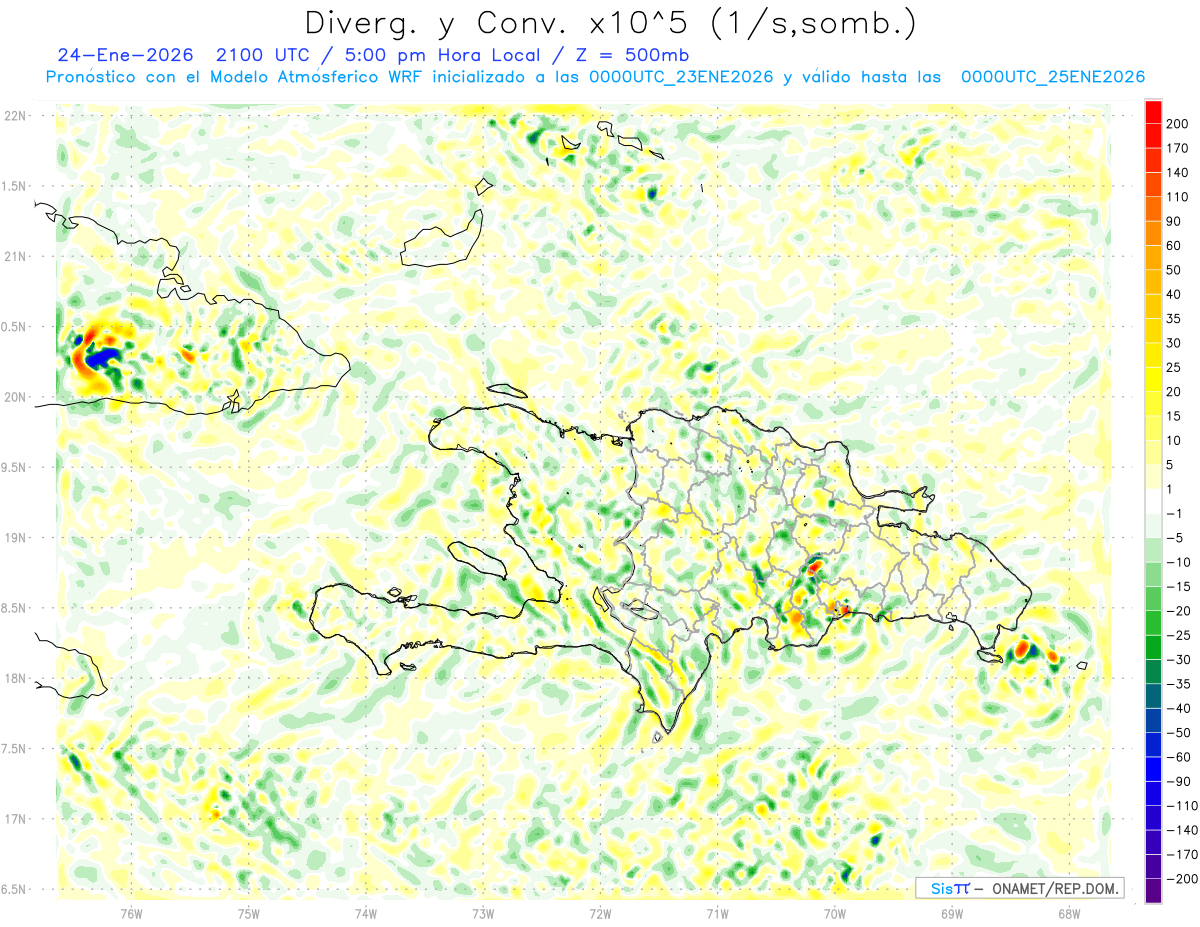The image size is (1200, 927).
Task: Click the '18N' latitude label
Action: click(x=15, y=679)
